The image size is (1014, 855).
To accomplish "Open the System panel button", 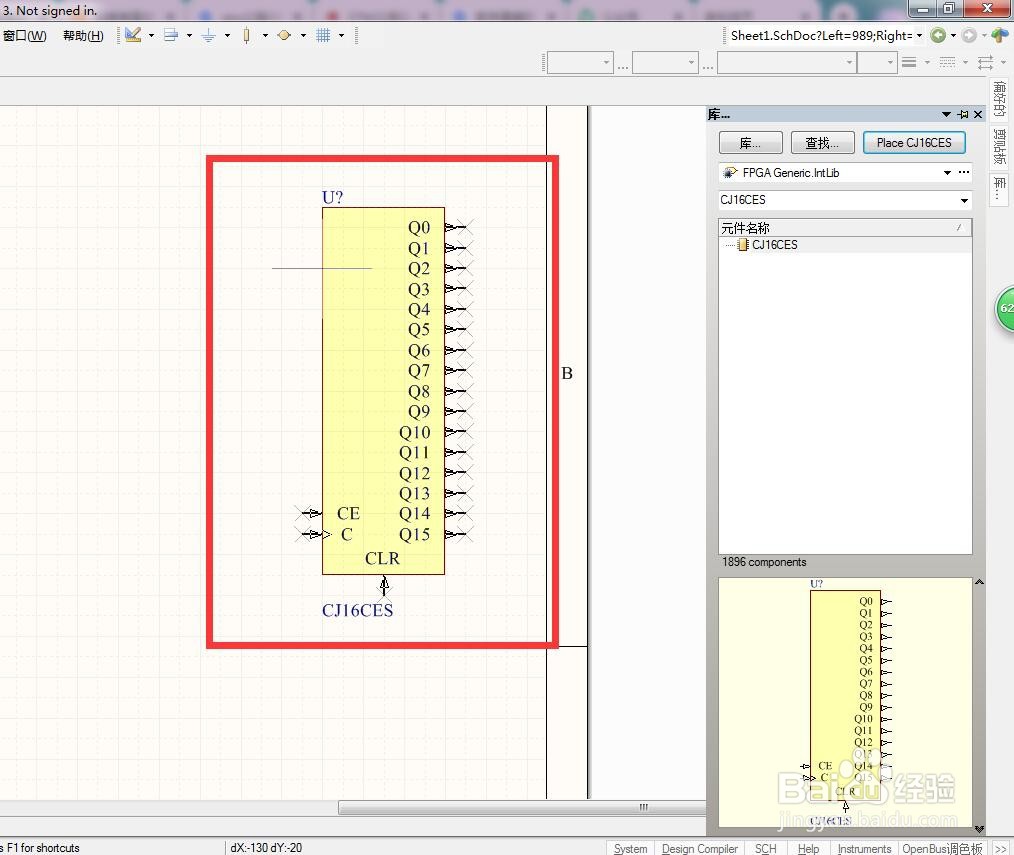I will pos(630,849).
